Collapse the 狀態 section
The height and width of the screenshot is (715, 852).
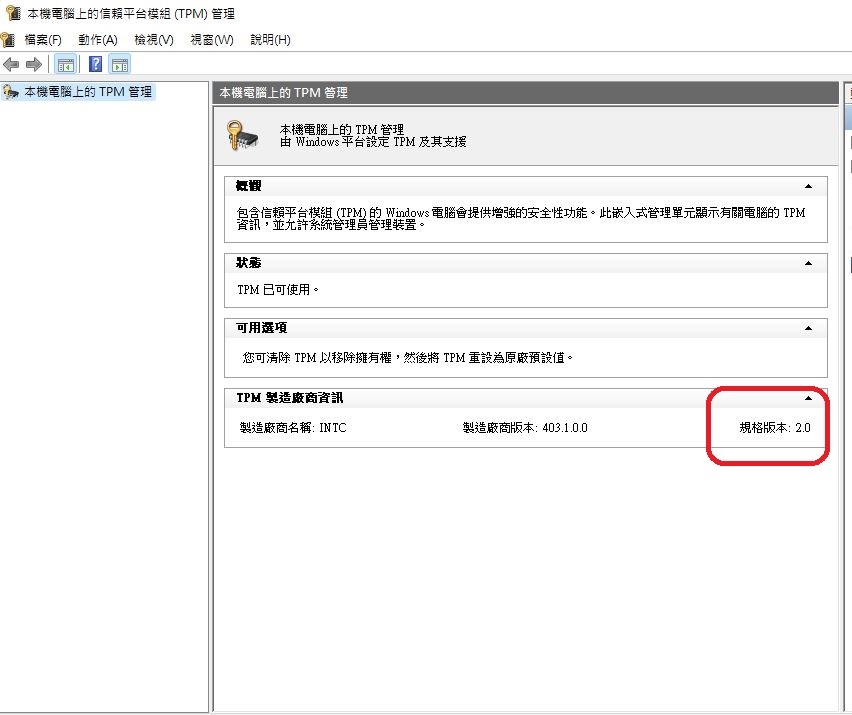tap(809, 264)
